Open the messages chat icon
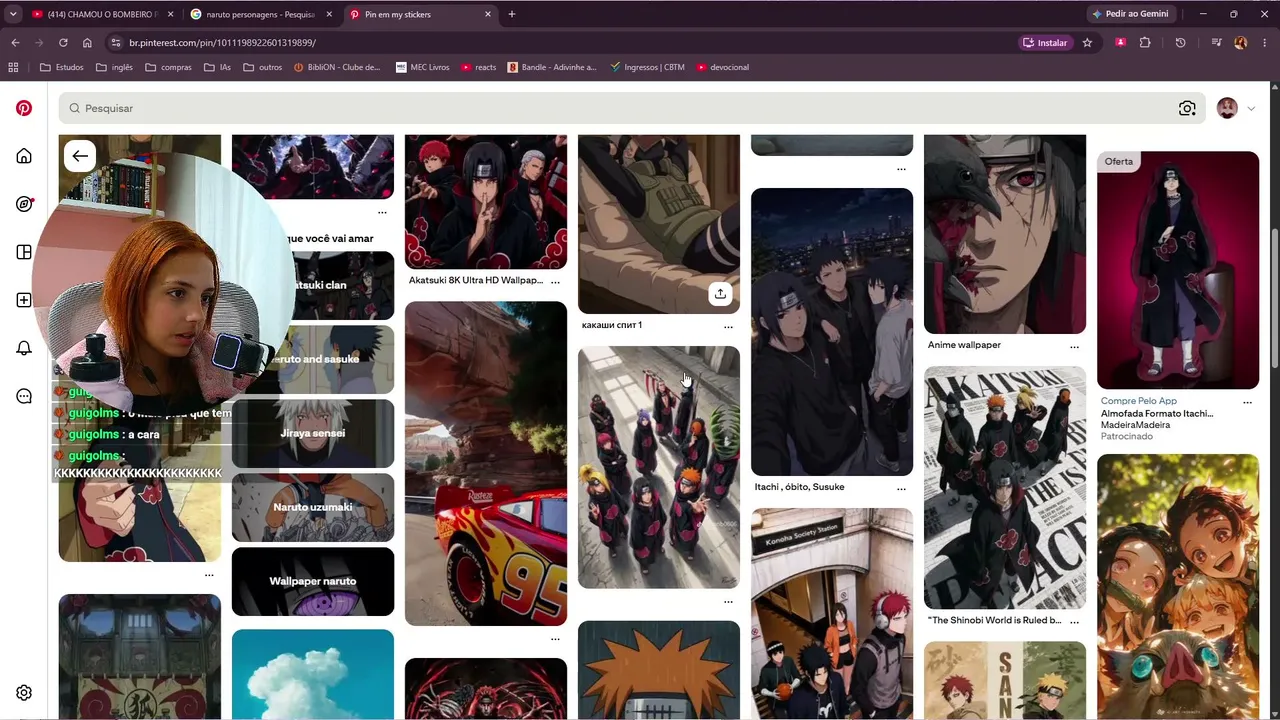The image size is (1280, 720). pyautogui.click(x=24, y=396)
